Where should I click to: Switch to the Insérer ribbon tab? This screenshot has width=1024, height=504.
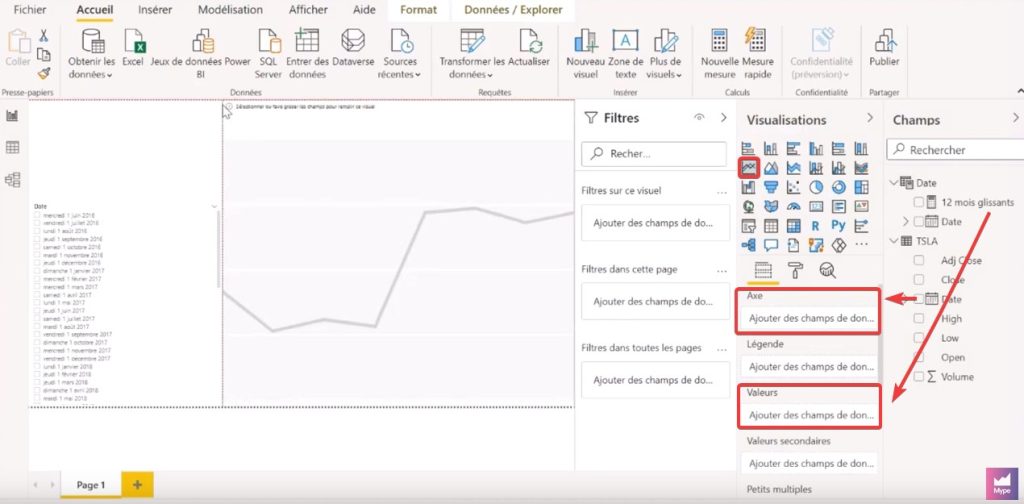point(155,10)
